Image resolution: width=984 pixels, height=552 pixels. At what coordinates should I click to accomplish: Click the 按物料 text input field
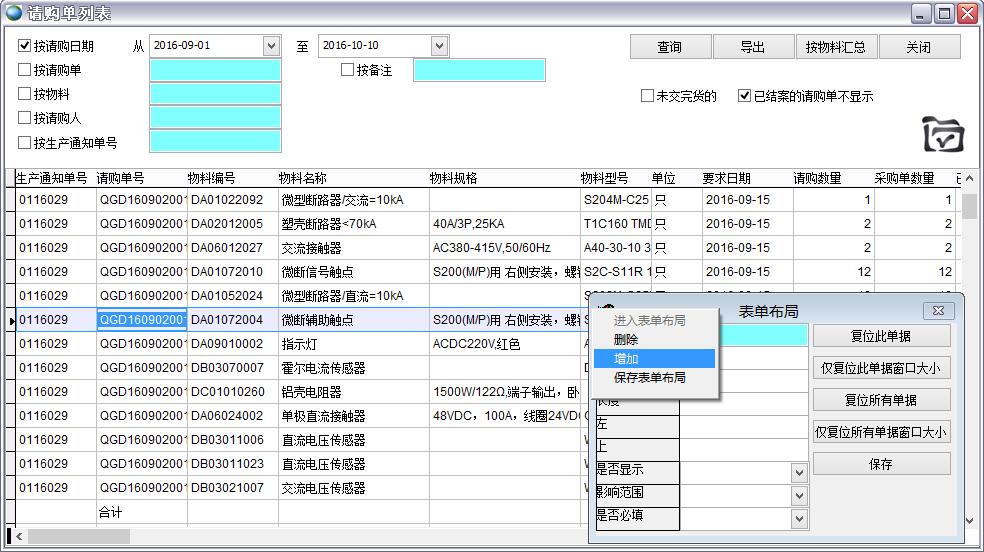click(215, 94)
